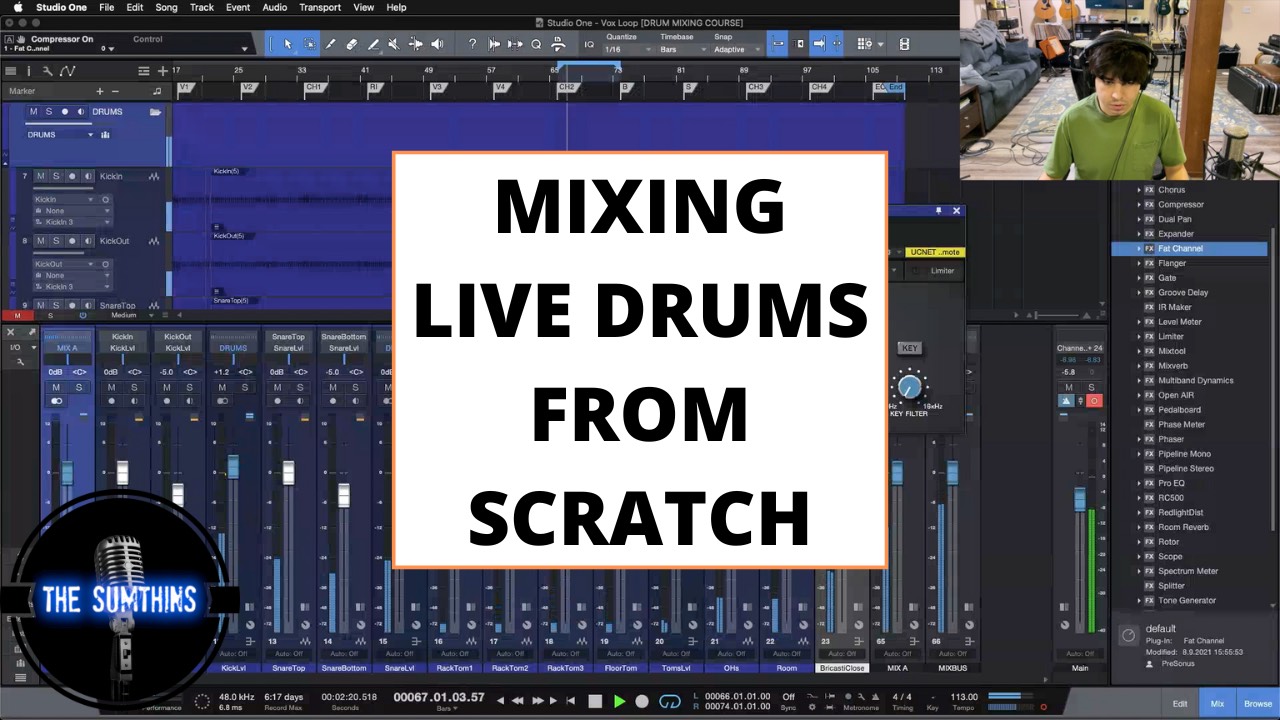Select the Arrow tool in the toolbar
1280x720 pixels.
point(288,44)
